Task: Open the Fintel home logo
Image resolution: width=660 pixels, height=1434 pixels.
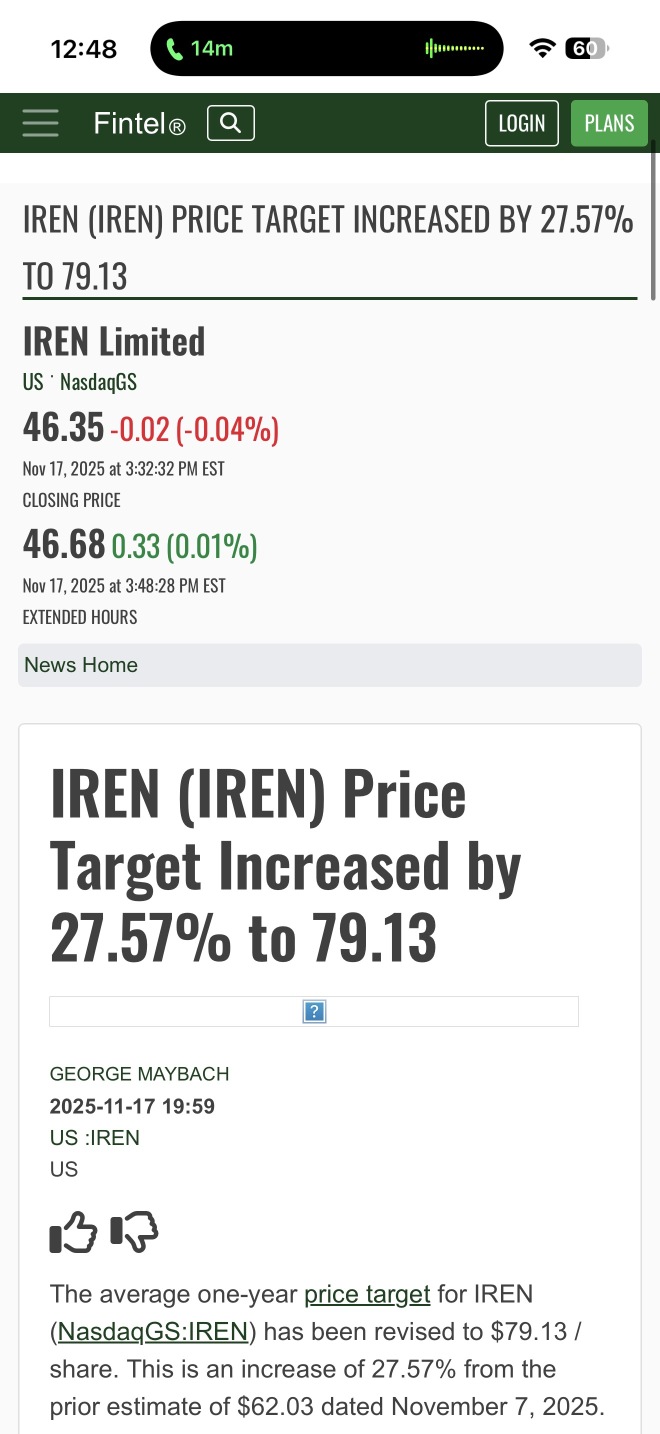Action: [x=139, y=124]
